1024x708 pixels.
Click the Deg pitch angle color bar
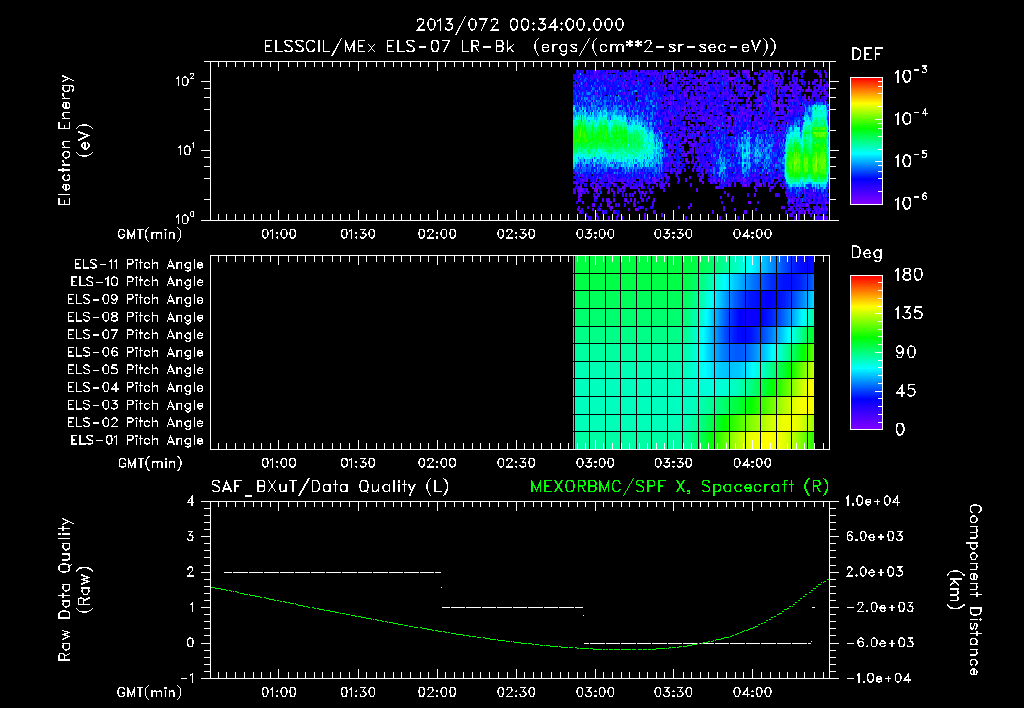pyautogui.click(x=867, y=352)
